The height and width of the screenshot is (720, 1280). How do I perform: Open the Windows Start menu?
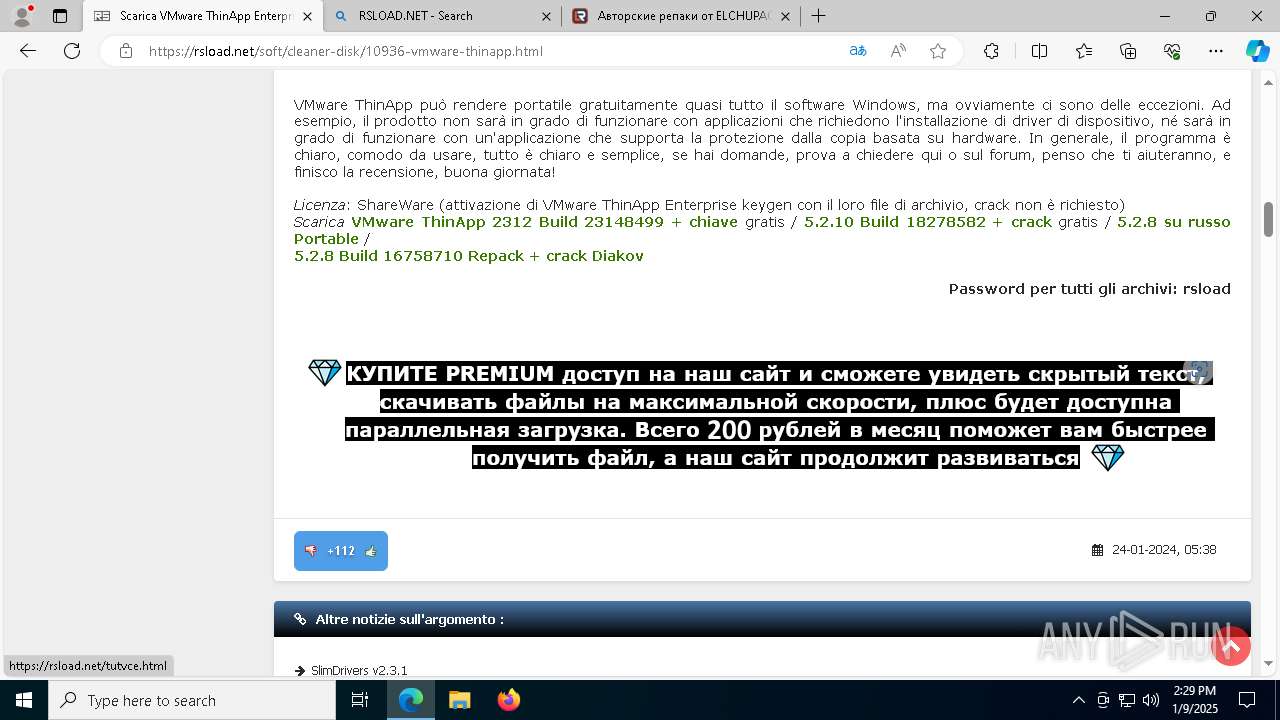[24, 700]
